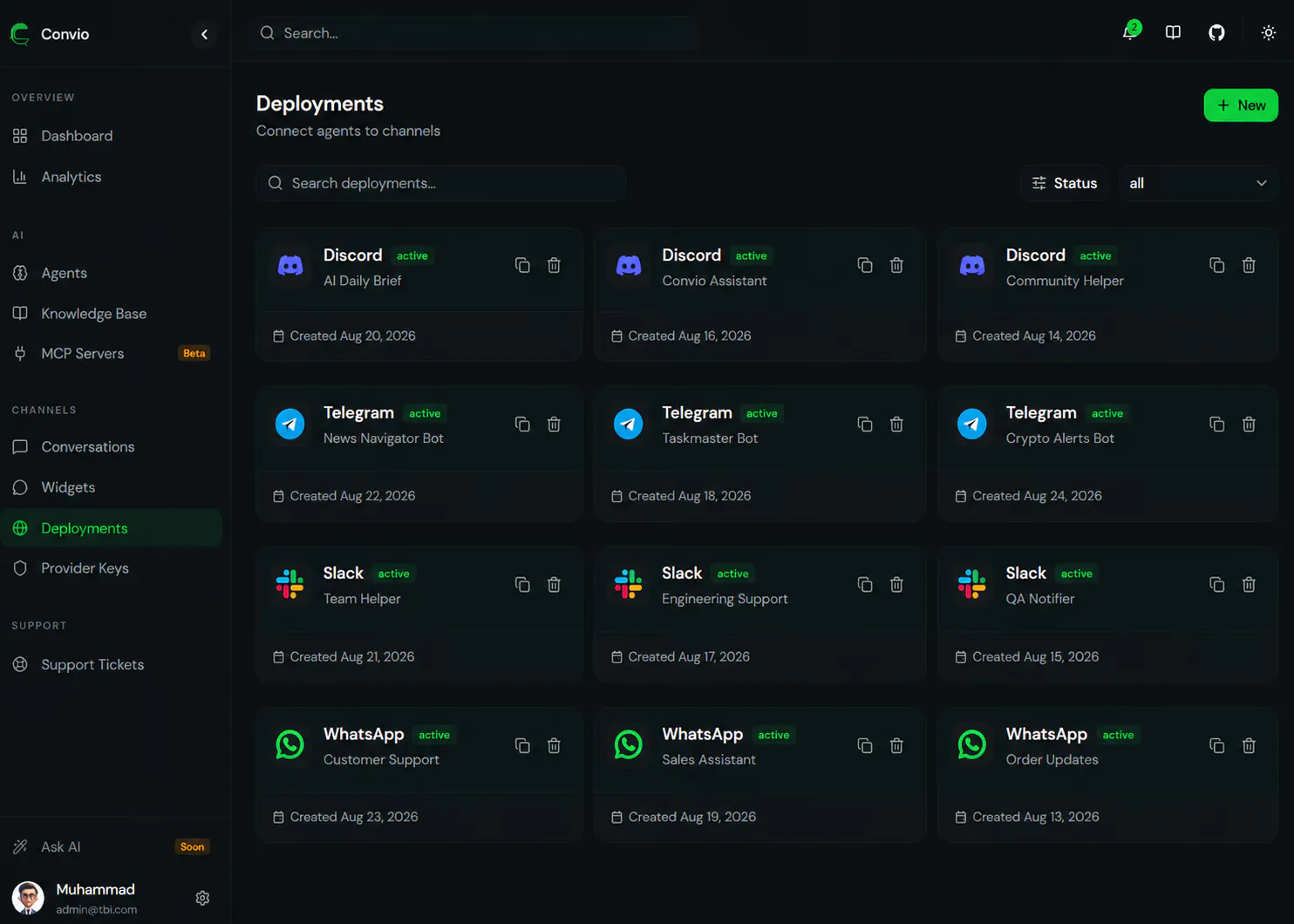
Task: Delete the Slack QA Notifier deployment
Action: (x=1249, y=585)
